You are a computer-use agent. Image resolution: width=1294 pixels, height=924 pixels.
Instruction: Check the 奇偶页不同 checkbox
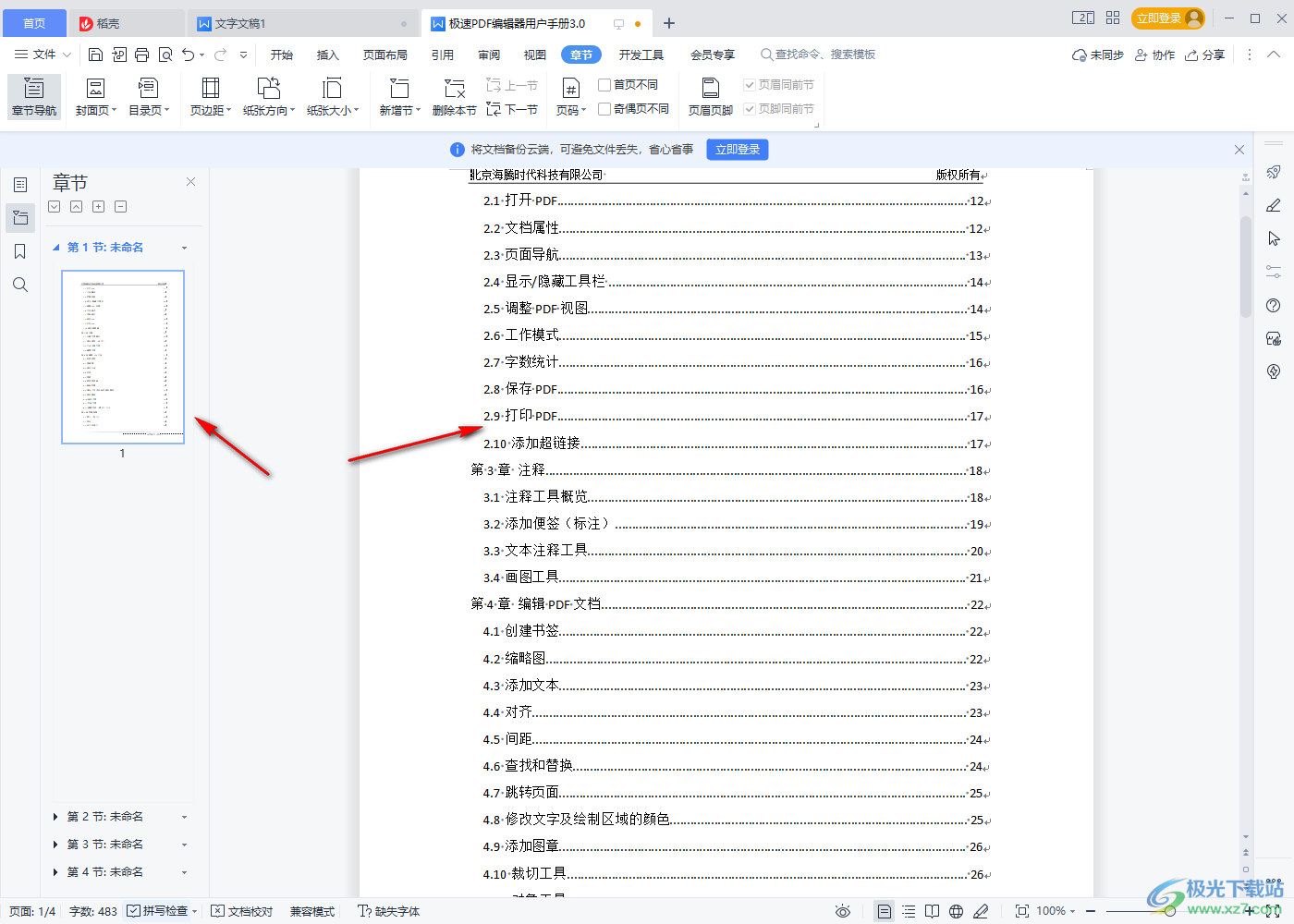(604, 109)
